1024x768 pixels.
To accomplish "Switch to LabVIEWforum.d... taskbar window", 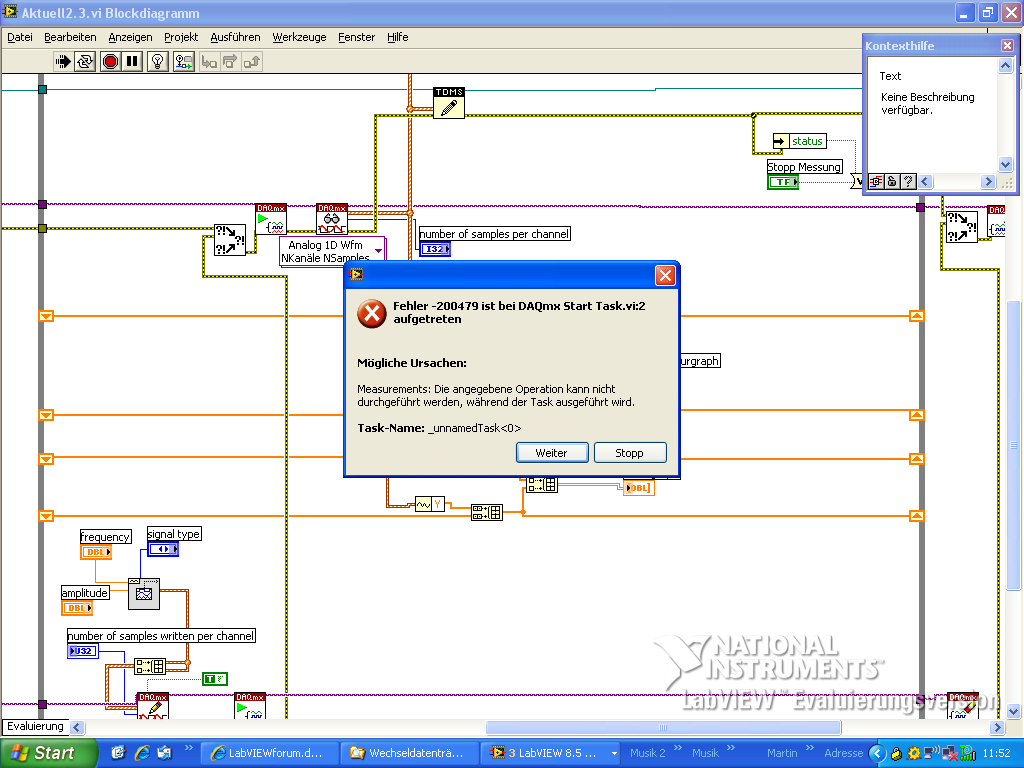I will coord(268,753).
